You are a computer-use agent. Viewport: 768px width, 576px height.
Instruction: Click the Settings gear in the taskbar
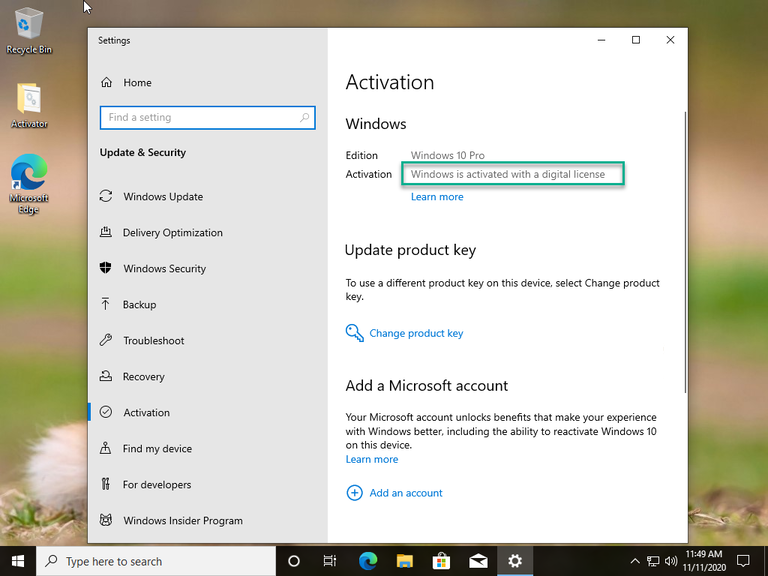point(515,561)
